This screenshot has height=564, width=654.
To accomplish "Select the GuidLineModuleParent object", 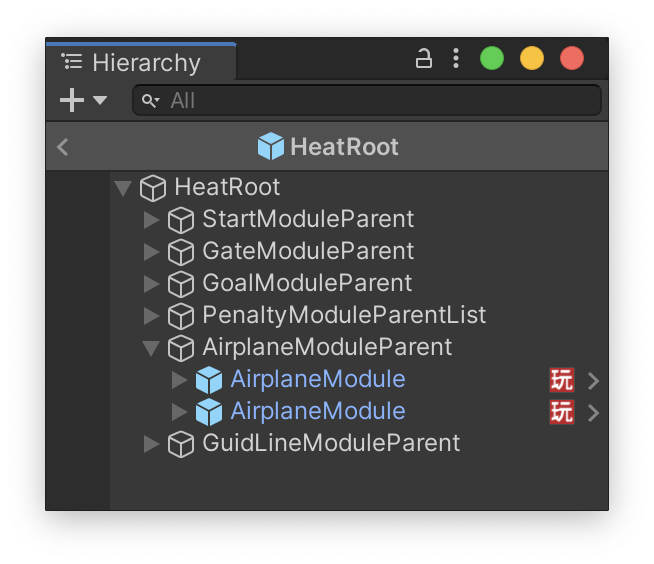I will (331, 443).
